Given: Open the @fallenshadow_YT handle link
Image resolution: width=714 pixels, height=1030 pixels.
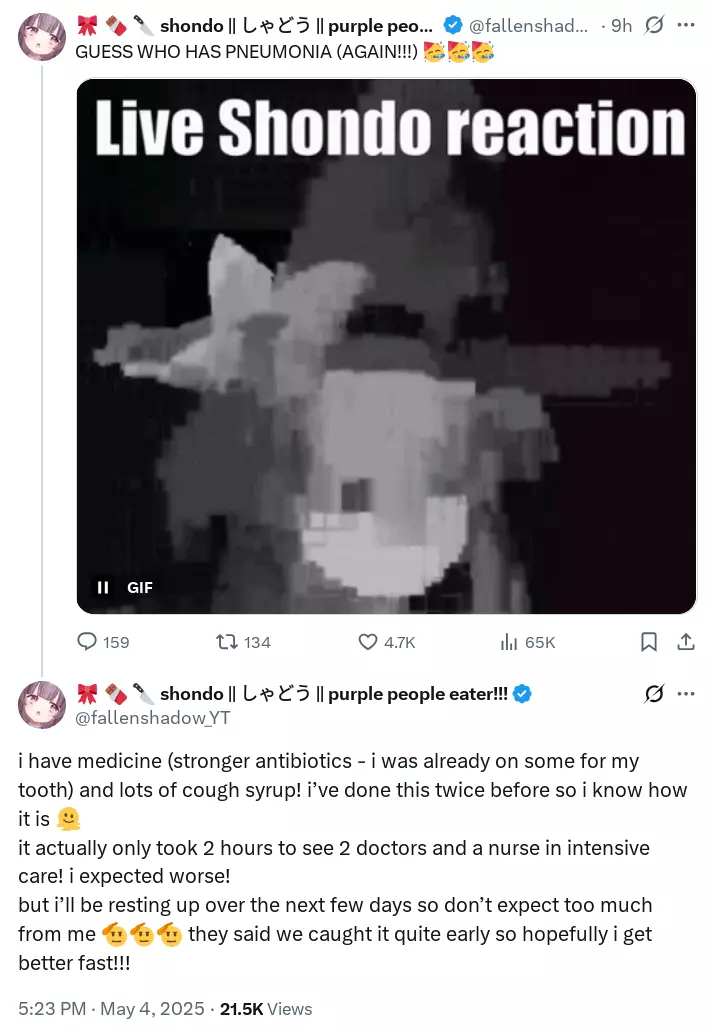Looking at the screenshot, I should [152, 718].
